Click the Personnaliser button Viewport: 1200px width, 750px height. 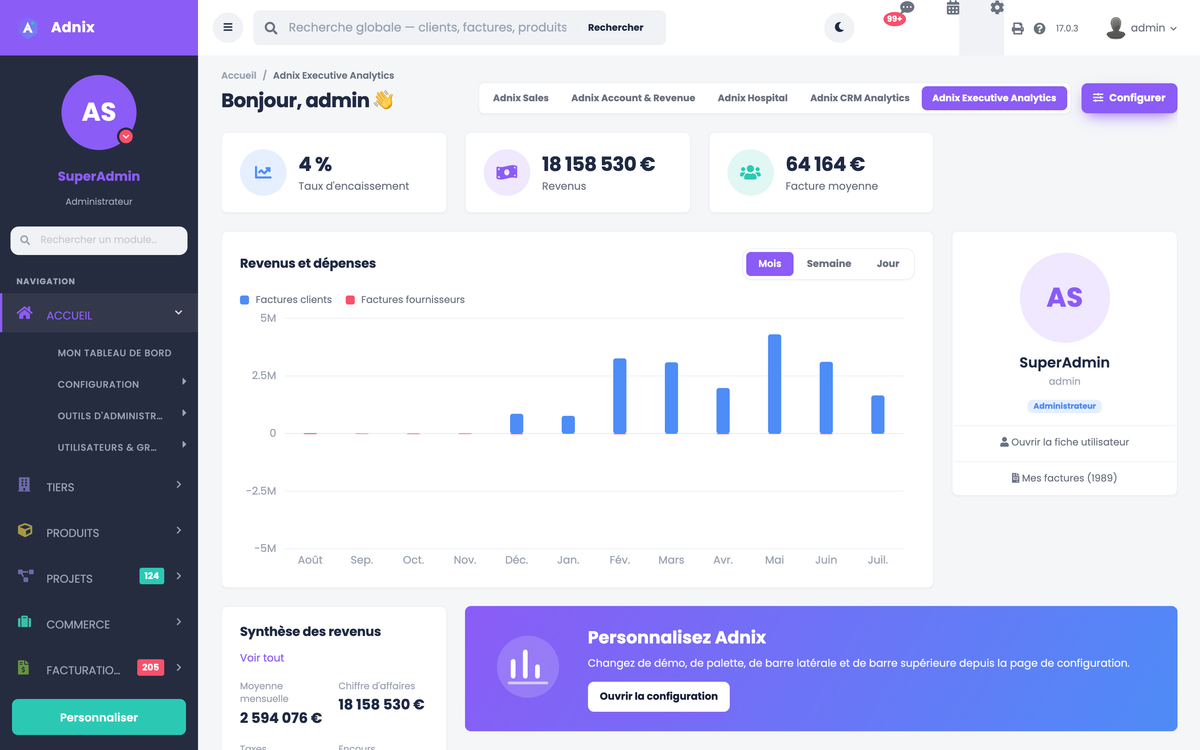pos(99,717)
